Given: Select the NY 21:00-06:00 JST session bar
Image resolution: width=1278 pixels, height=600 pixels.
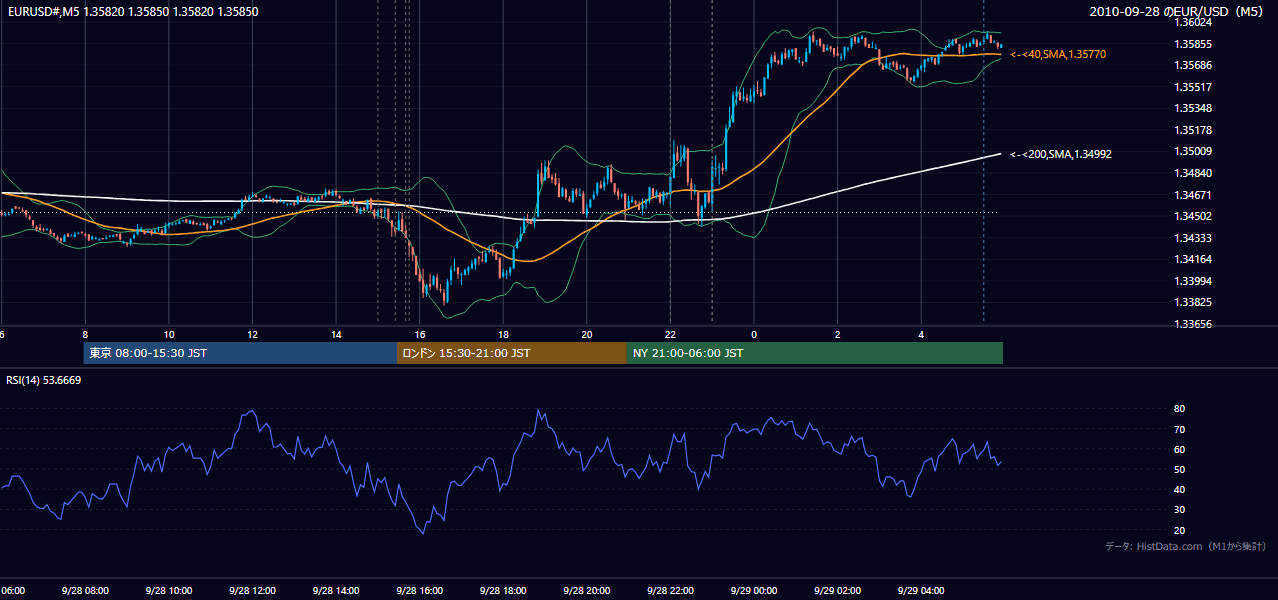Looking at the screenshot, I should point(815,353).
